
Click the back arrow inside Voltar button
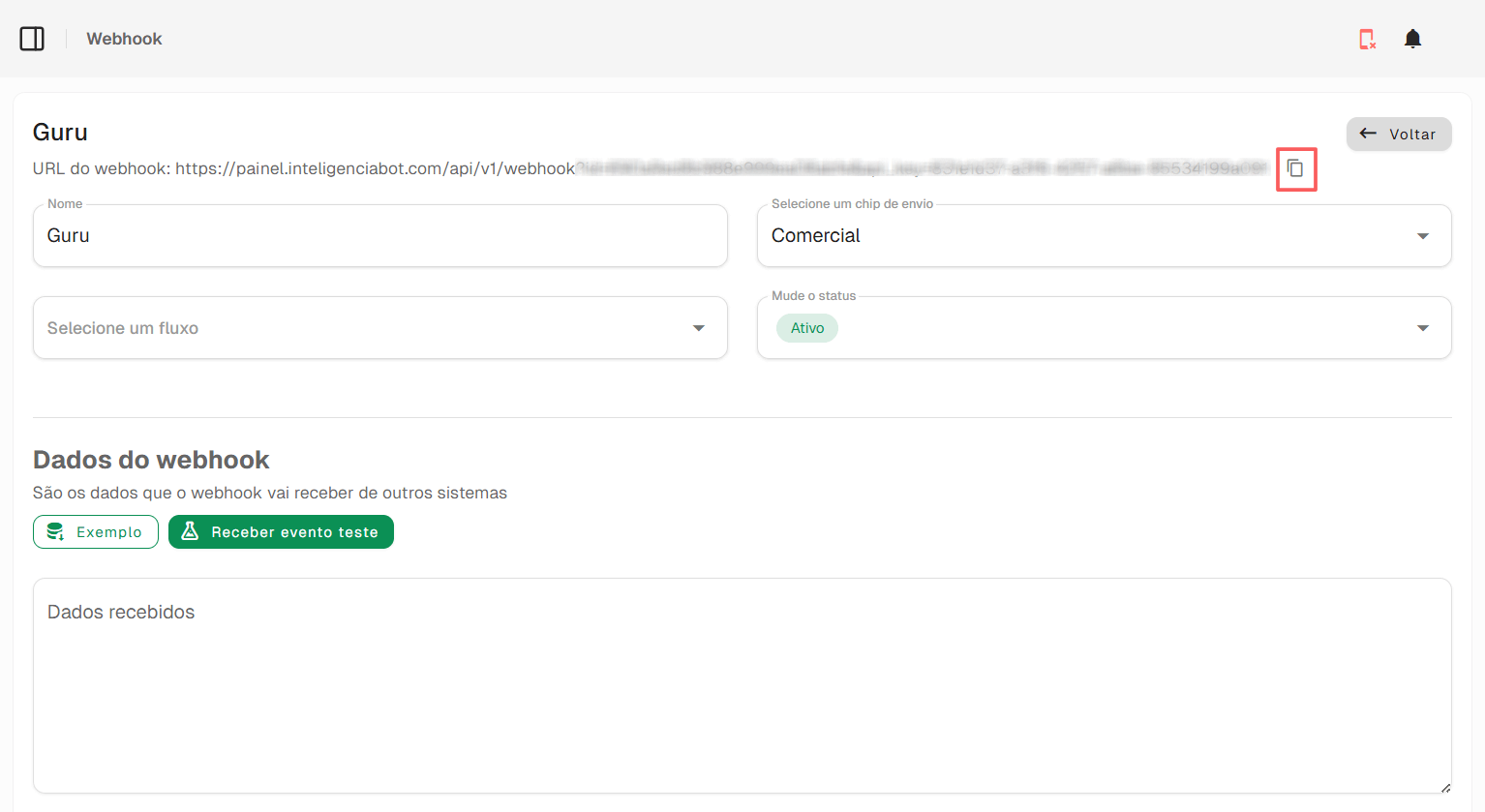tap(1370, 134)
